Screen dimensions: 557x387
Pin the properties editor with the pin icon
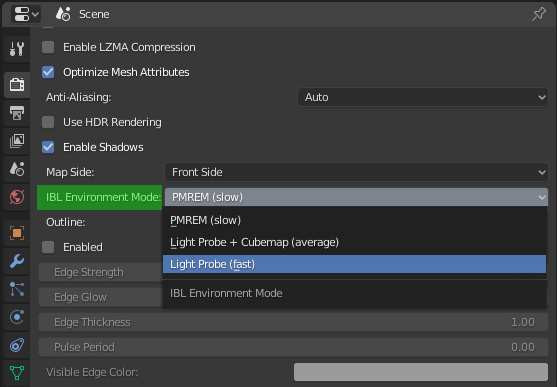click(539, 14)
